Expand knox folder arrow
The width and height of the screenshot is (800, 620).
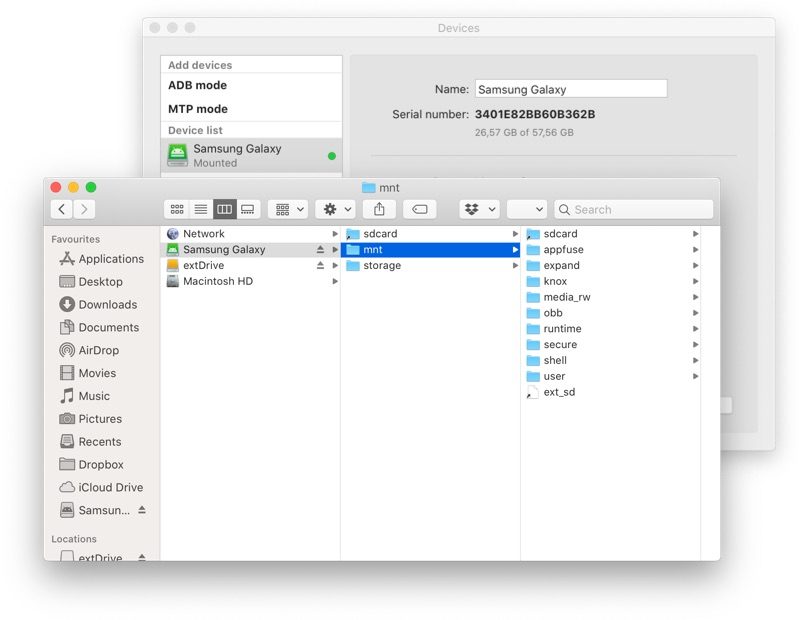[x=695, y=281]
